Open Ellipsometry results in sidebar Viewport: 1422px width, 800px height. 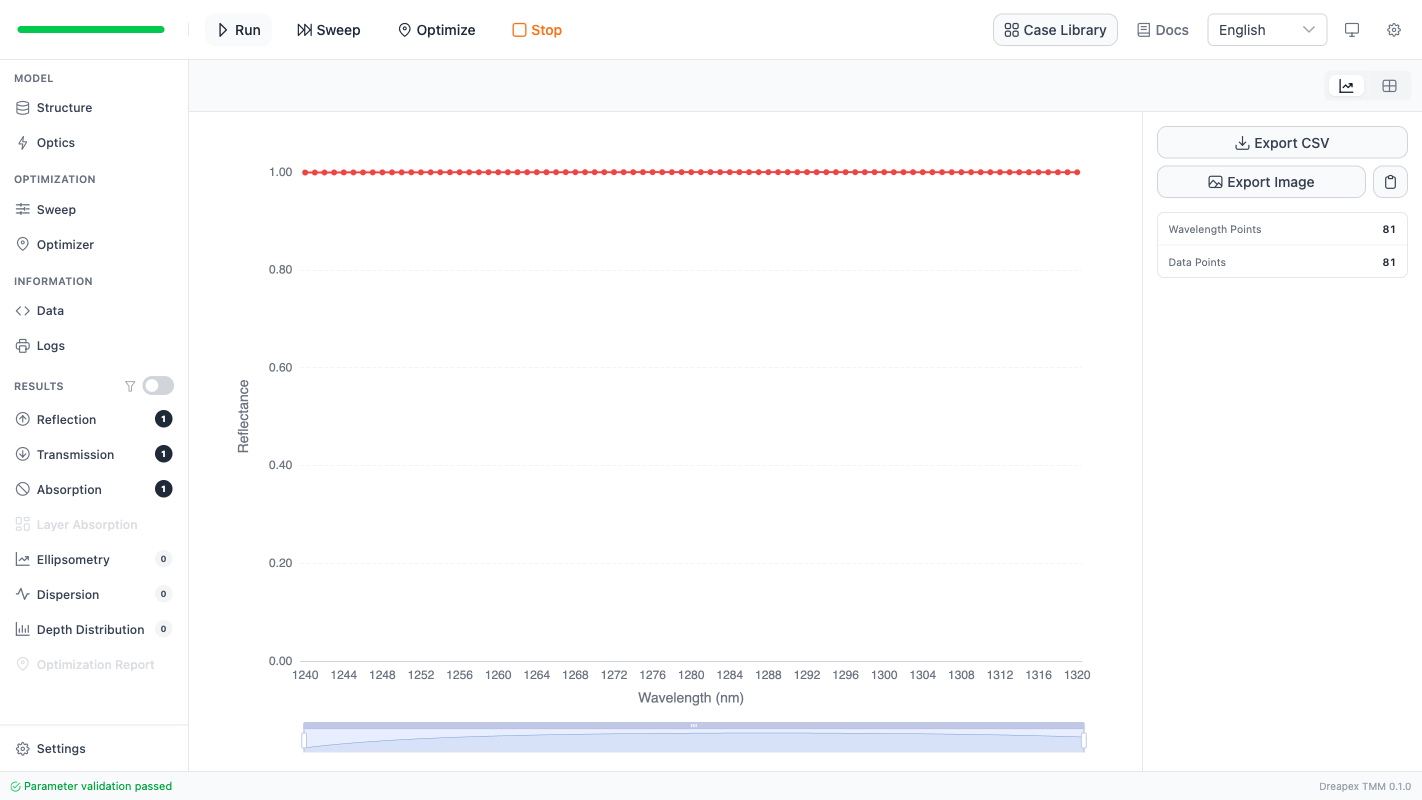tap(73, 560)
